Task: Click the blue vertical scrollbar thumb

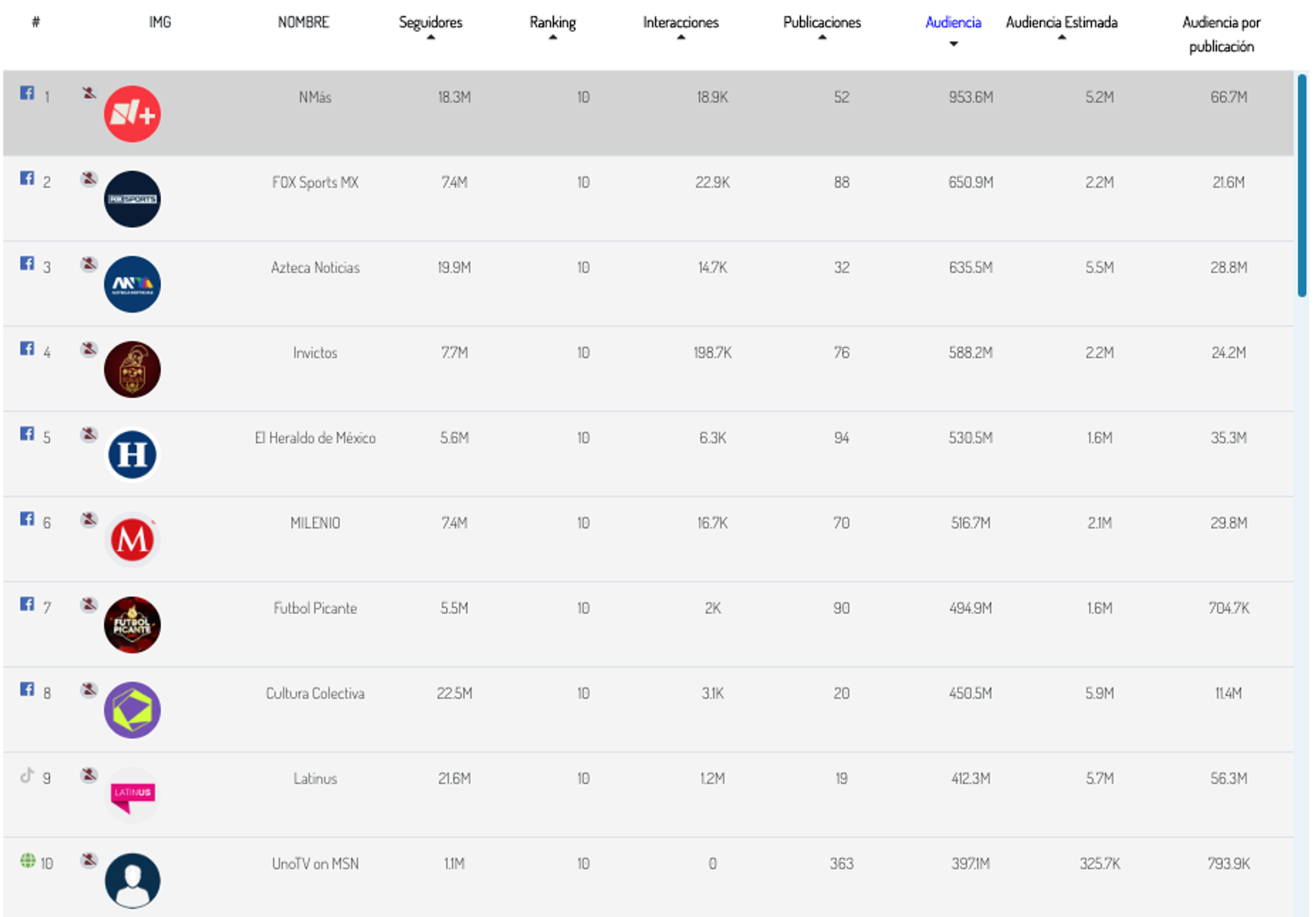Action: click(1302, 185)
